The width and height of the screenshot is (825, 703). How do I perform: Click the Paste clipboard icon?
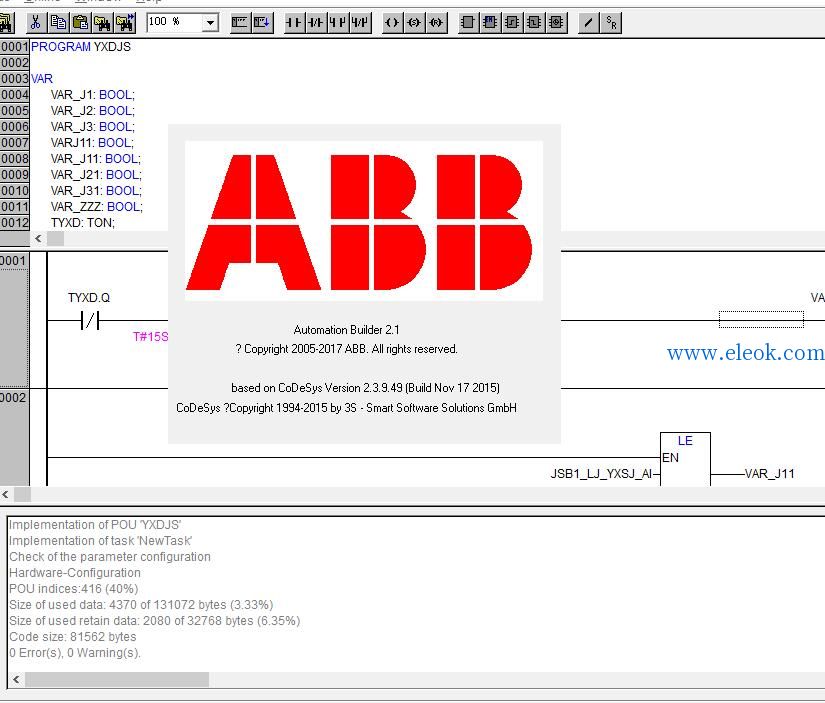[x=80, y=22]
